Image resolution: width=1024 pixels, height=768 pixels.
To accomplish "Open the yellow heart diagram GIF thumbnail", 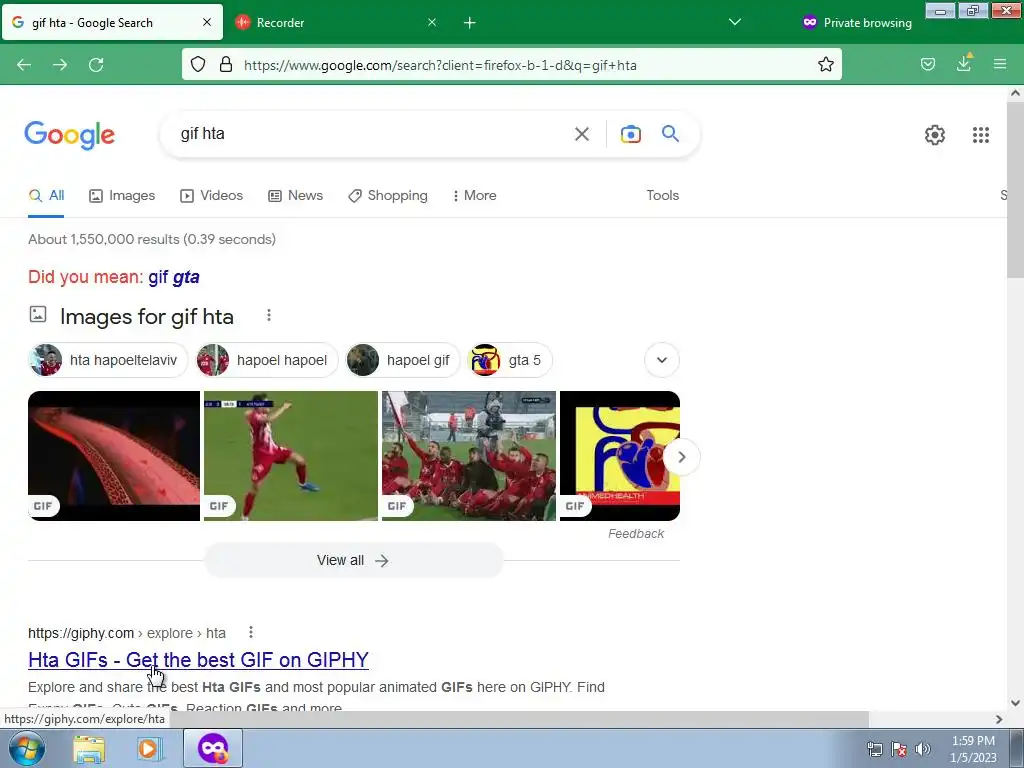I will (620, 456).
